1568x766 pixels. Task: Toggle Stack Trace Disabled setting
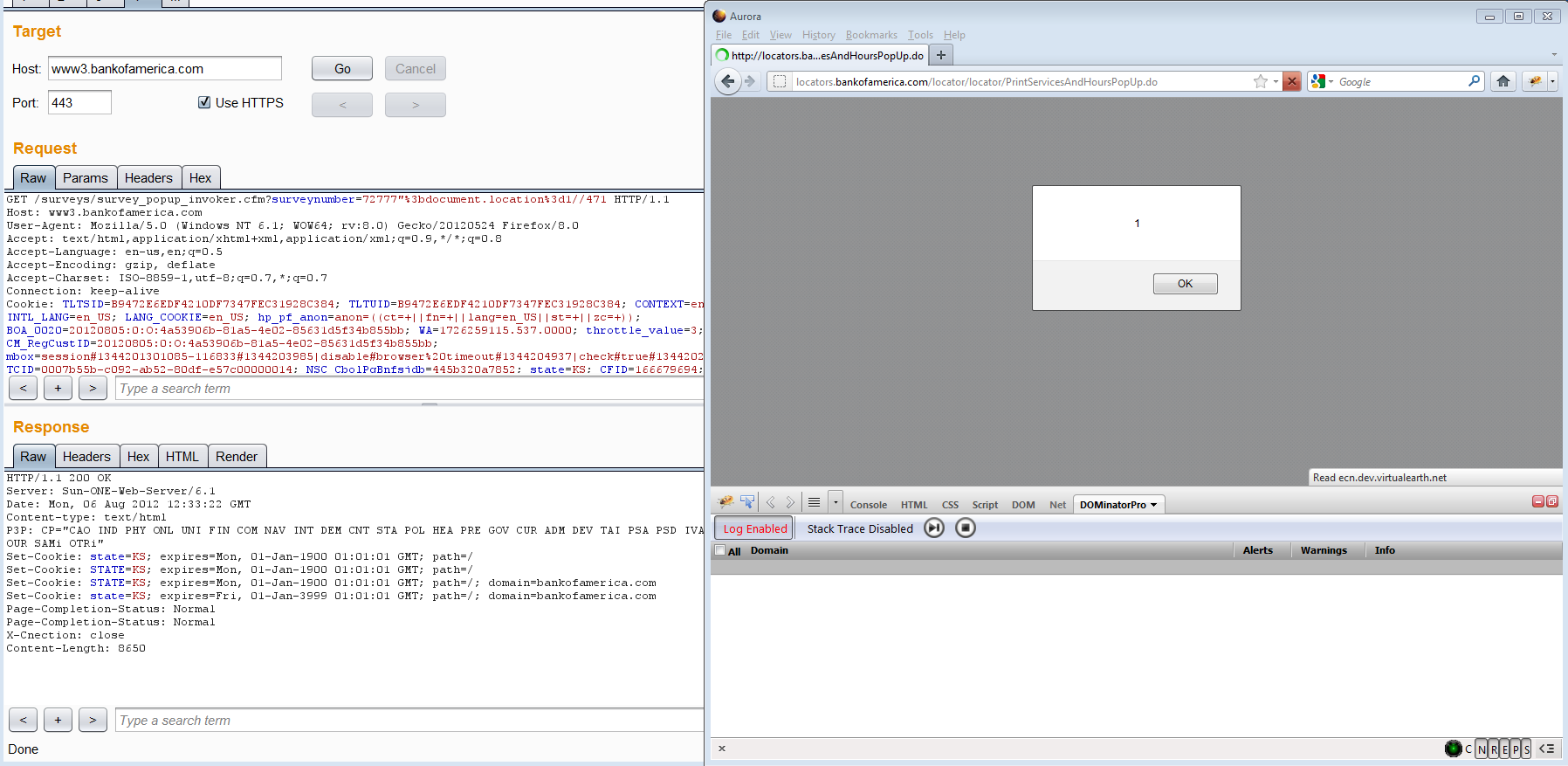click(x=860, y=528)
